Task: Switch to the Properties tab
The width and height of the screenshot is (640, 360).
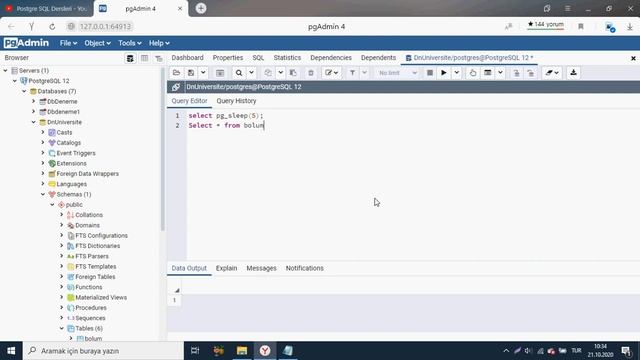Action: [x=228, y=58]
